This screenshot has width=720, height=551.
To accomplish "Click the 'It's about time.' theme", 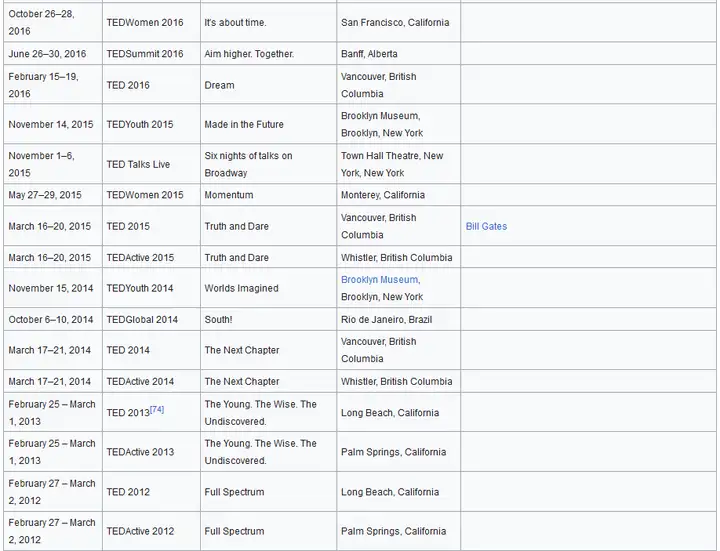I will click(235, 22).
